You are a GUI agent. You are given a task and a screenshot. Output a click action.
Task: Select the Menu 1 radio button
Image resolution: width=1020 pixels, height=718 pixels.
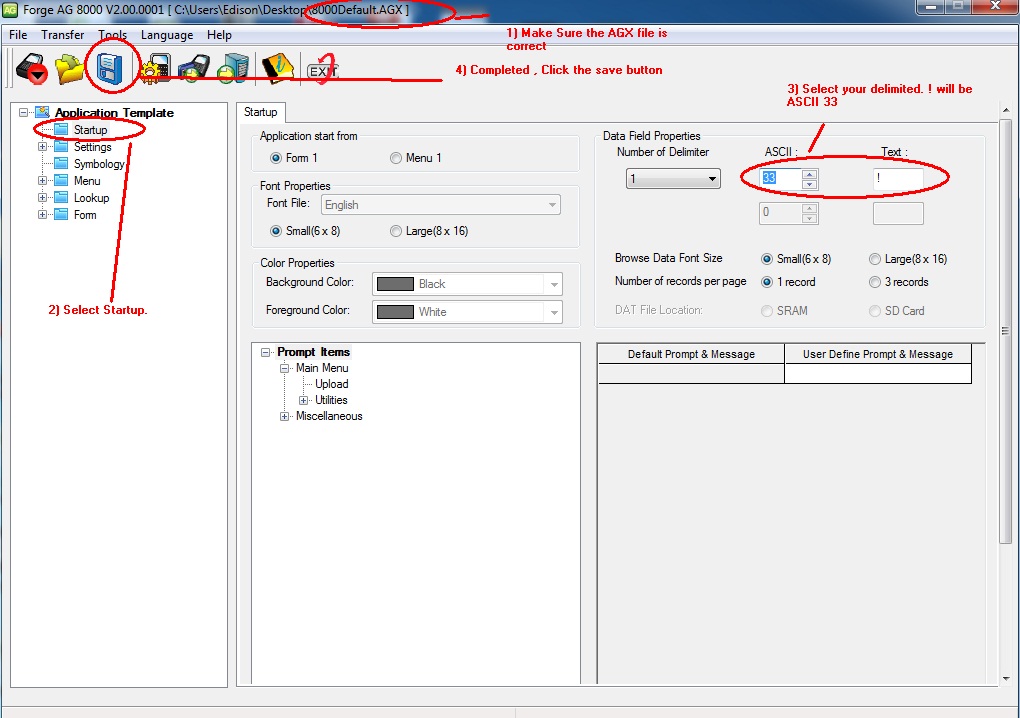pos(396,158)
